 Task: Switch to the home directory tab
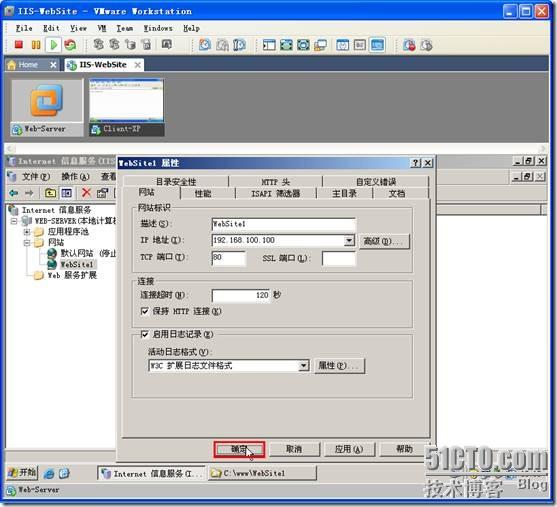[x=344, y=193]
